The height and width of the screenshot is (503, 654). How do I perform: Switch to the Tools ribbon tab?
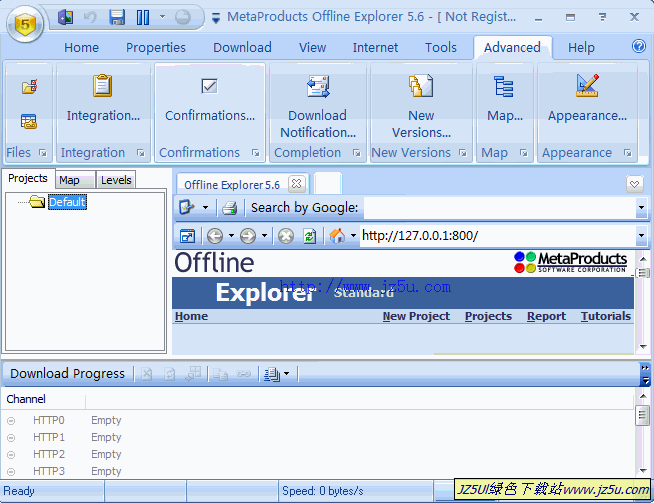pyautogui.click(x=441, y=48)
